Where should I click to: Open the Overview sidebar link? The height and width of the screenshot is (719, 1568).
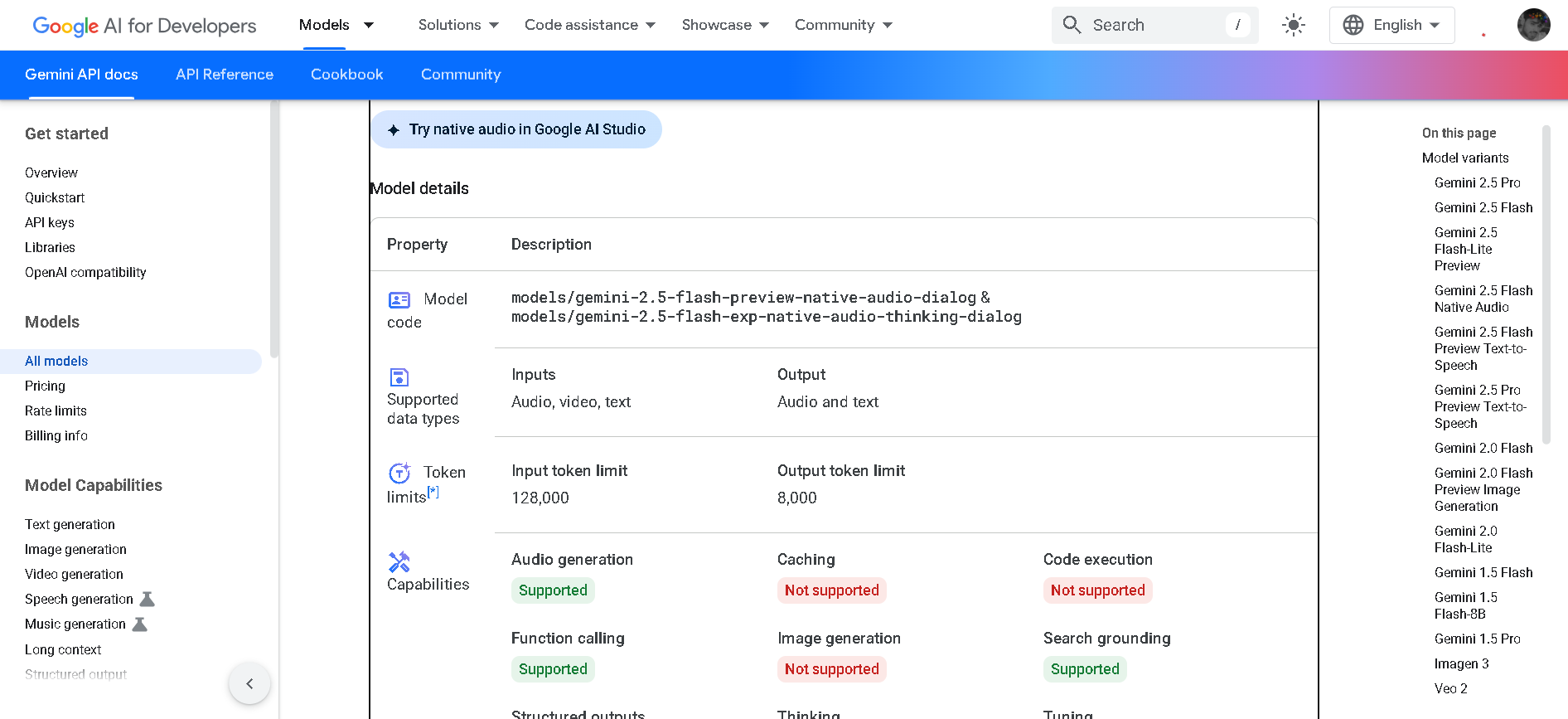pos(51,172)
